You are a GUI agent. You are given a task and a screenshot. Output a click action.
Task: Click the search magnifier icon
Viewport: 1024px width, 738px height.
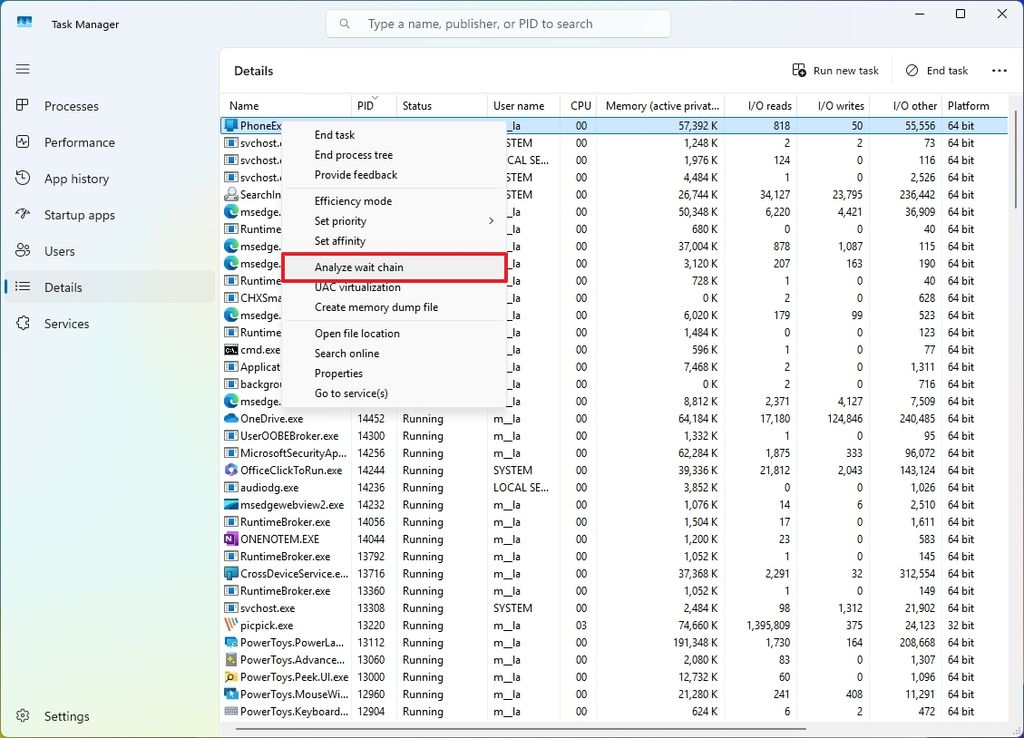coord(345,24)
